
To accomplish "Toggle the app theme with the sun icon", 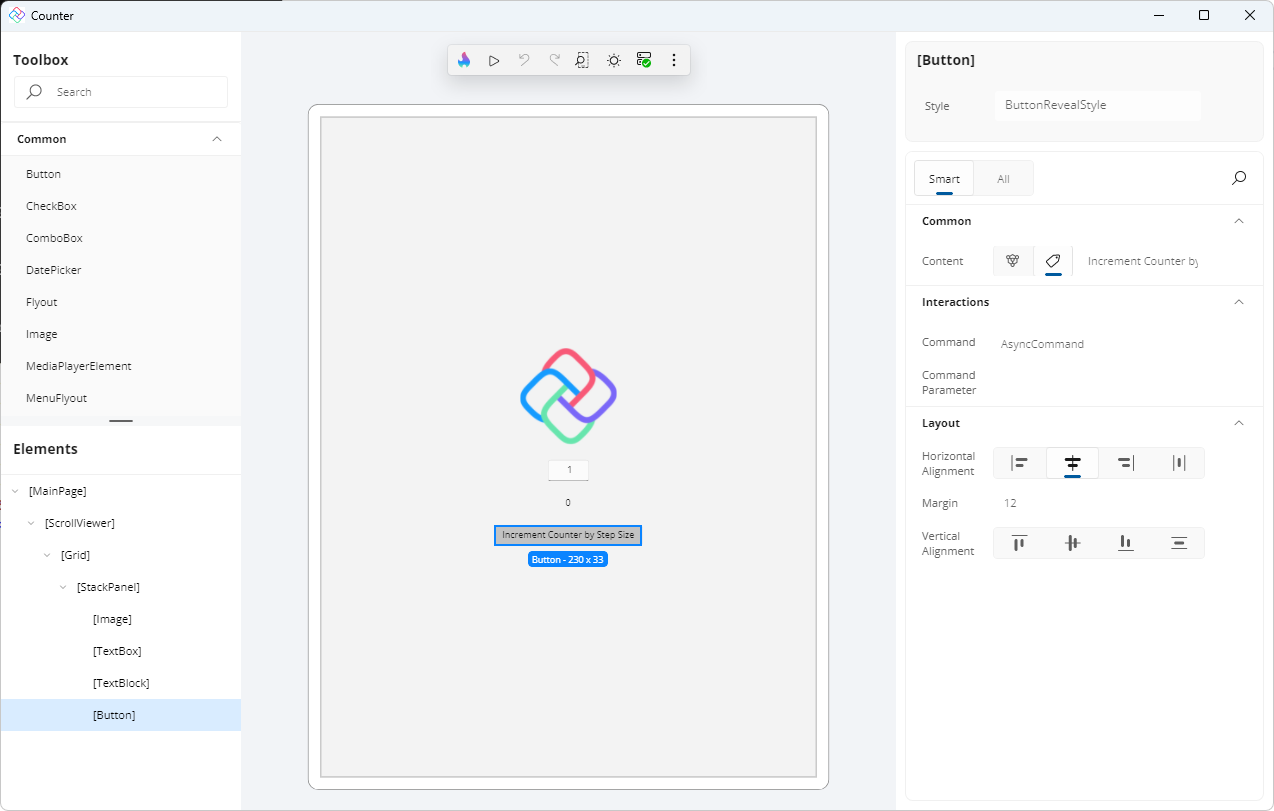I will point(613,60).
